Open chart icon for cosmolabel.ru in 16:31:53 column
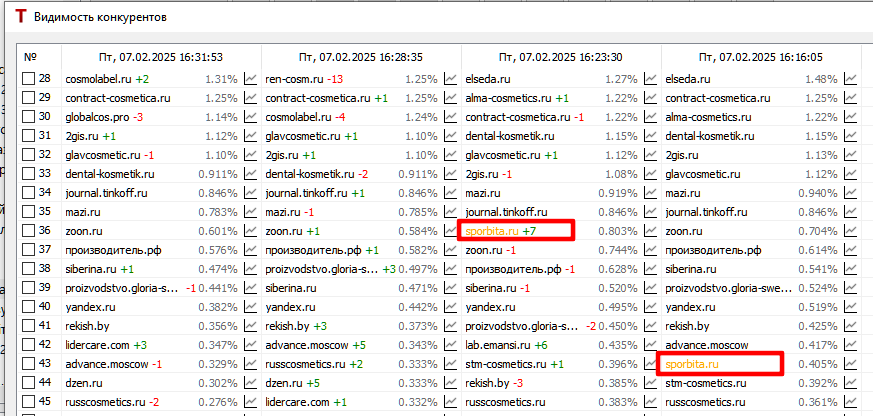Viewport: 873px width, 416px height. 251,80
